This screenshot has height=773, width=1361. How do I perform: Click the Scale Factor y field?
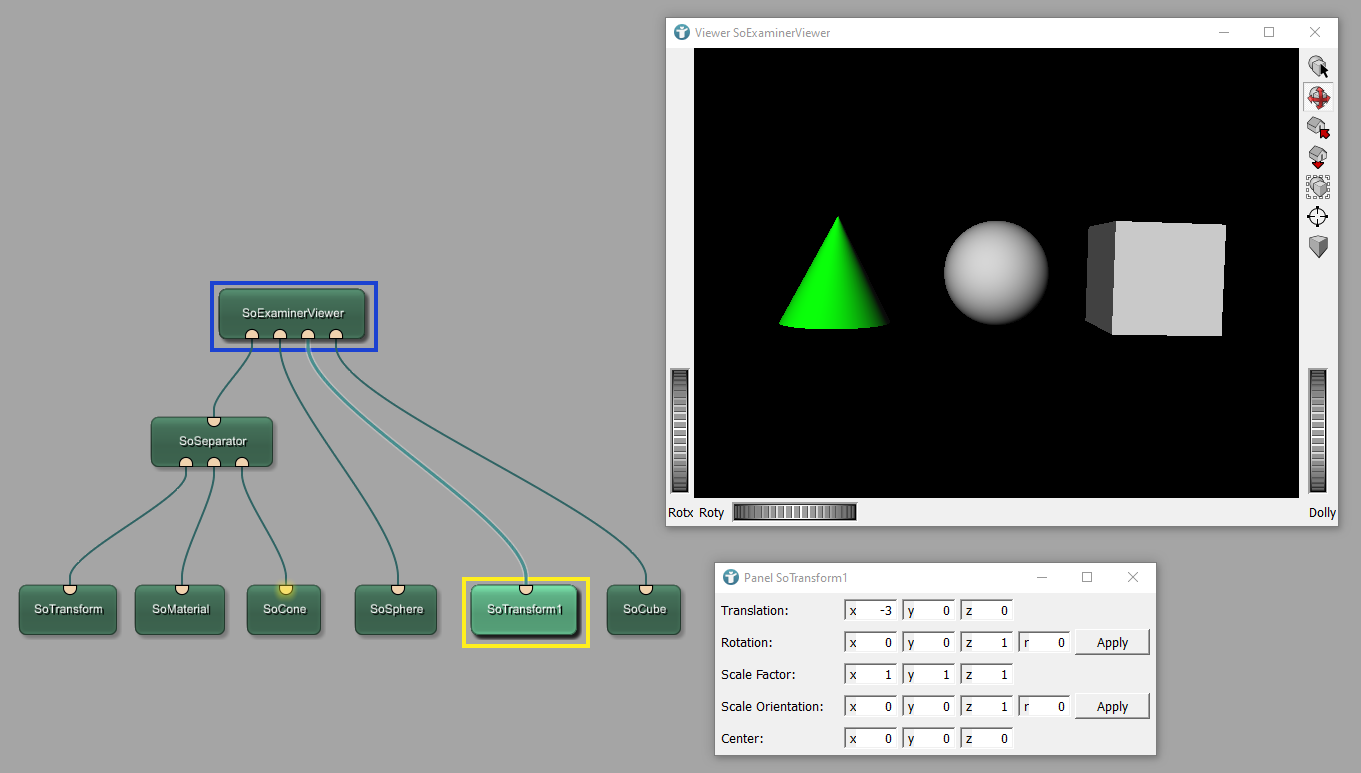point(930,675)
